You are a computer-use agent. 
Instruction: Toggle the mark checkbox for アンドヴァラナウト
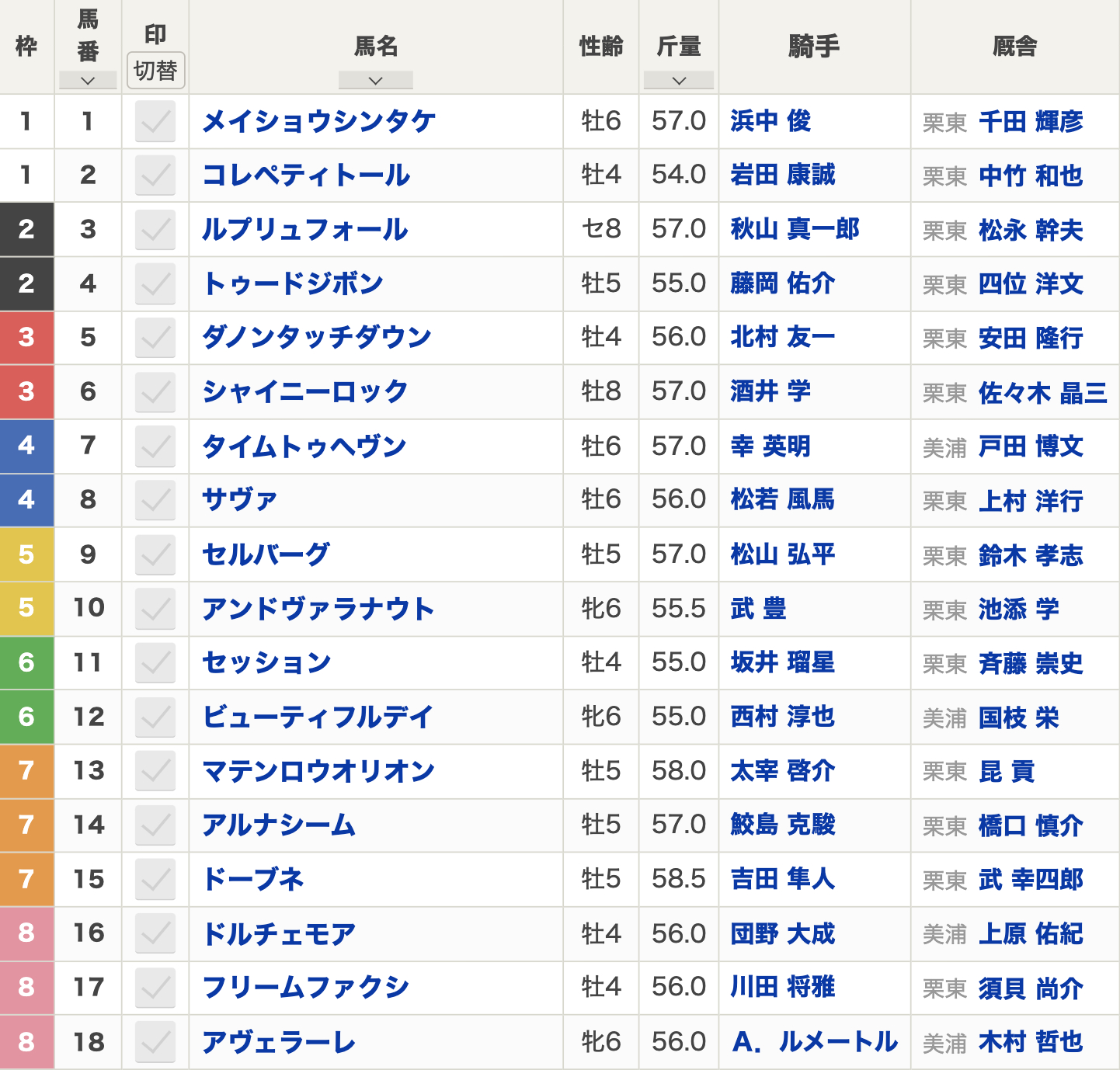pos(155,609)
